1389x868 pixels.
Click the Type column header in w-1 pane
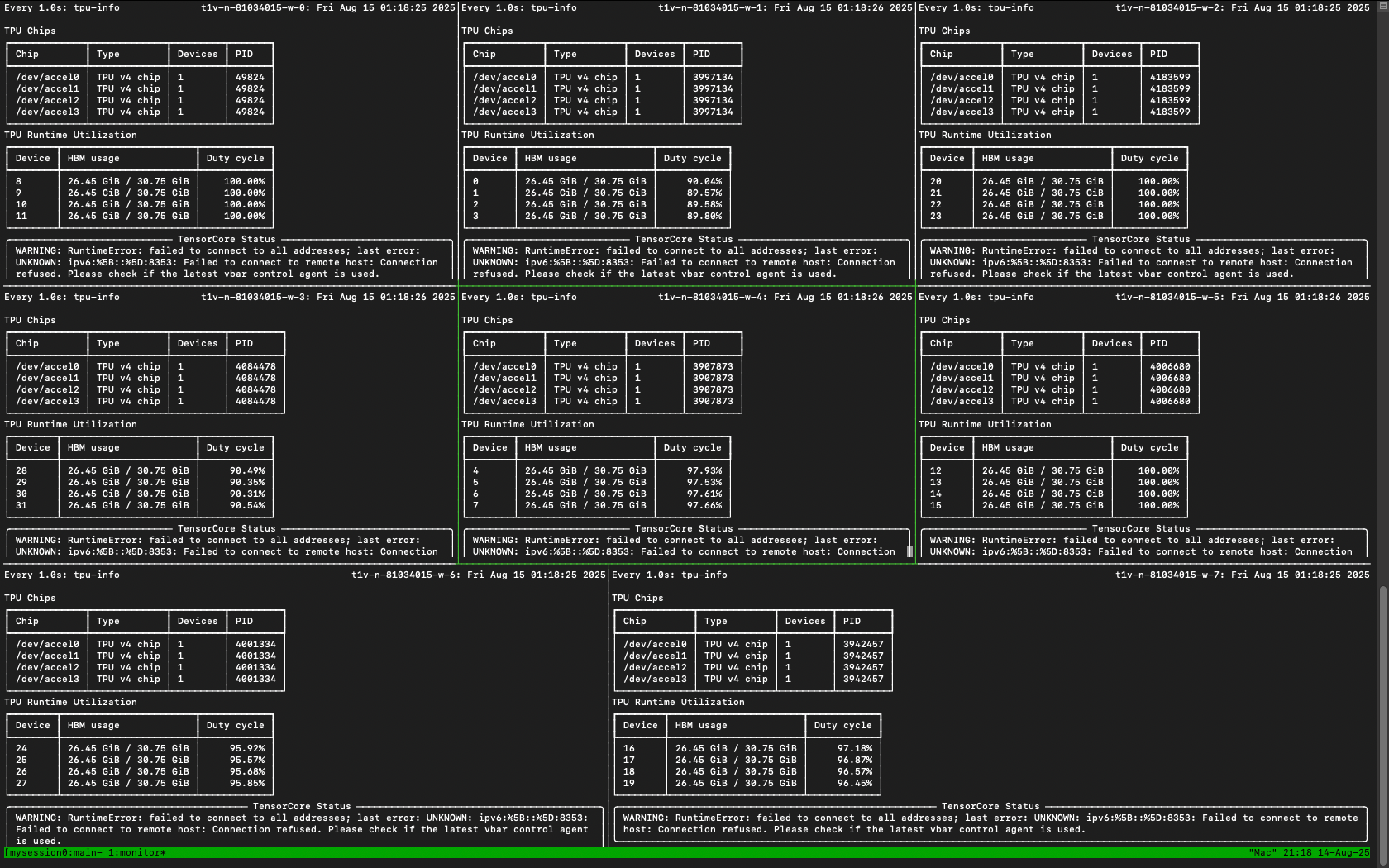[566, 54]
